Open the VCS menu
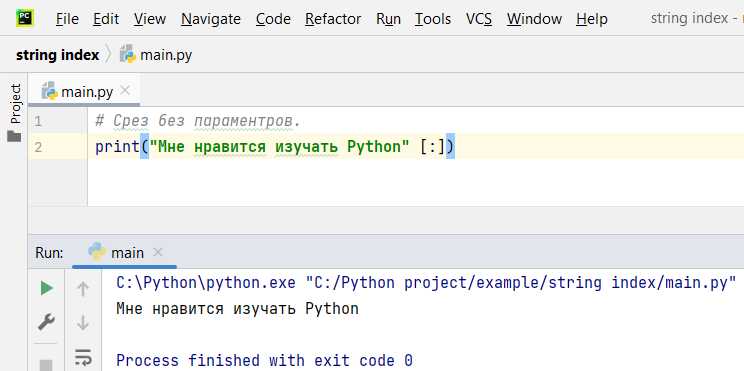Viewport: 744px width, 371px height. coord(479,19)
